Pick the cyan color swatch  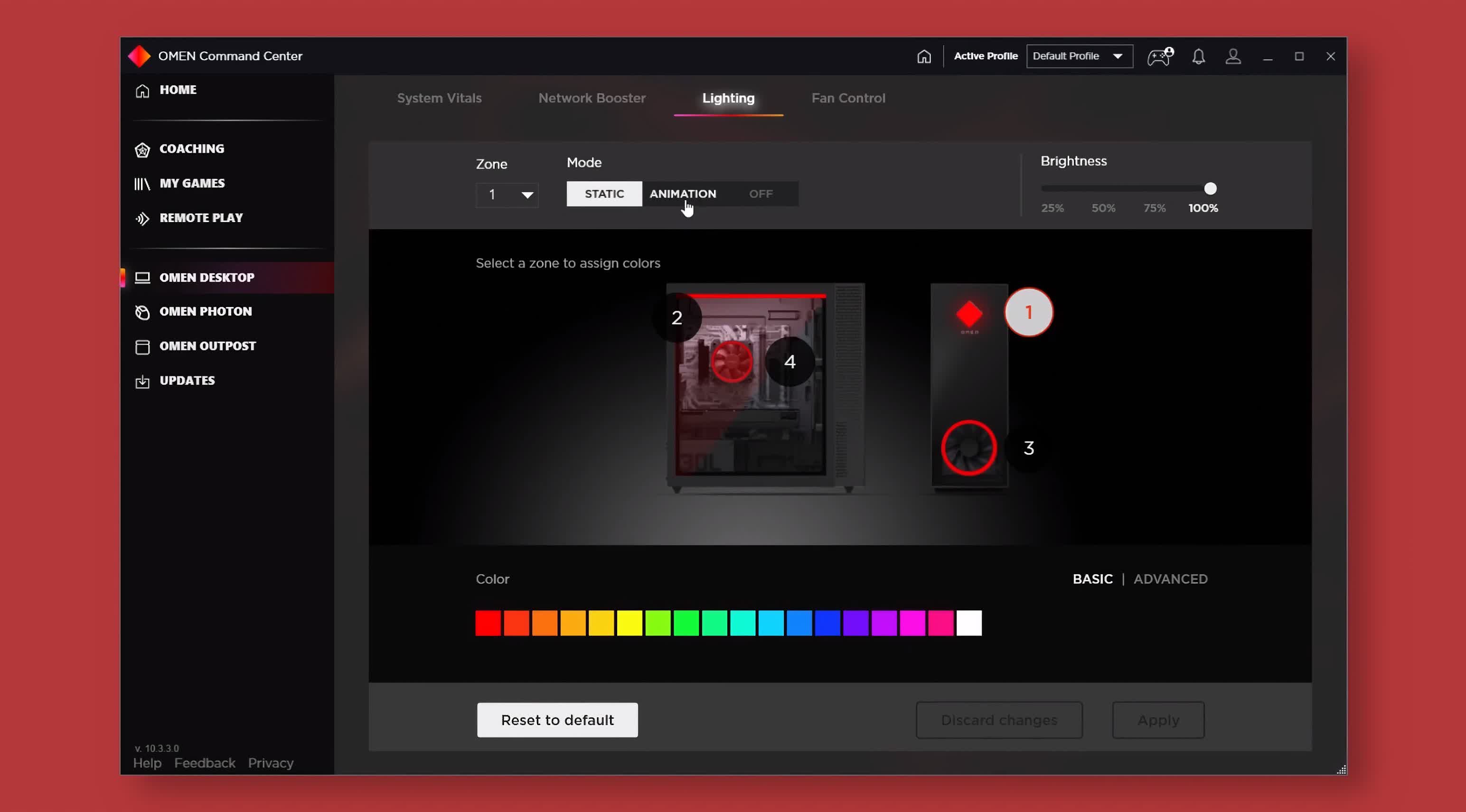tap(742, 623)
